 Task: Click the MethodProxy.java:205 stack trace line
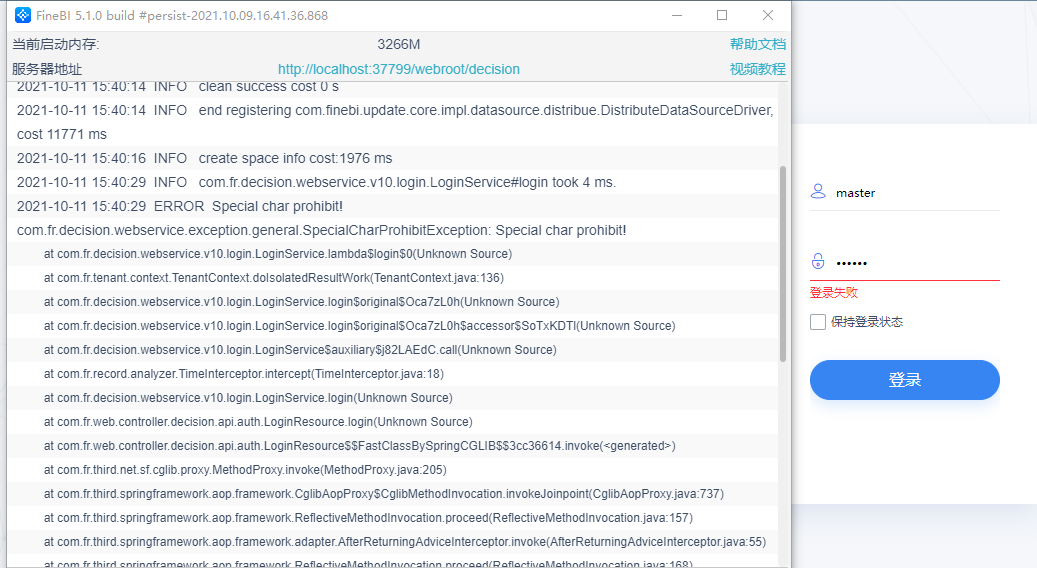pyautogui.click(x=245, y=469)
